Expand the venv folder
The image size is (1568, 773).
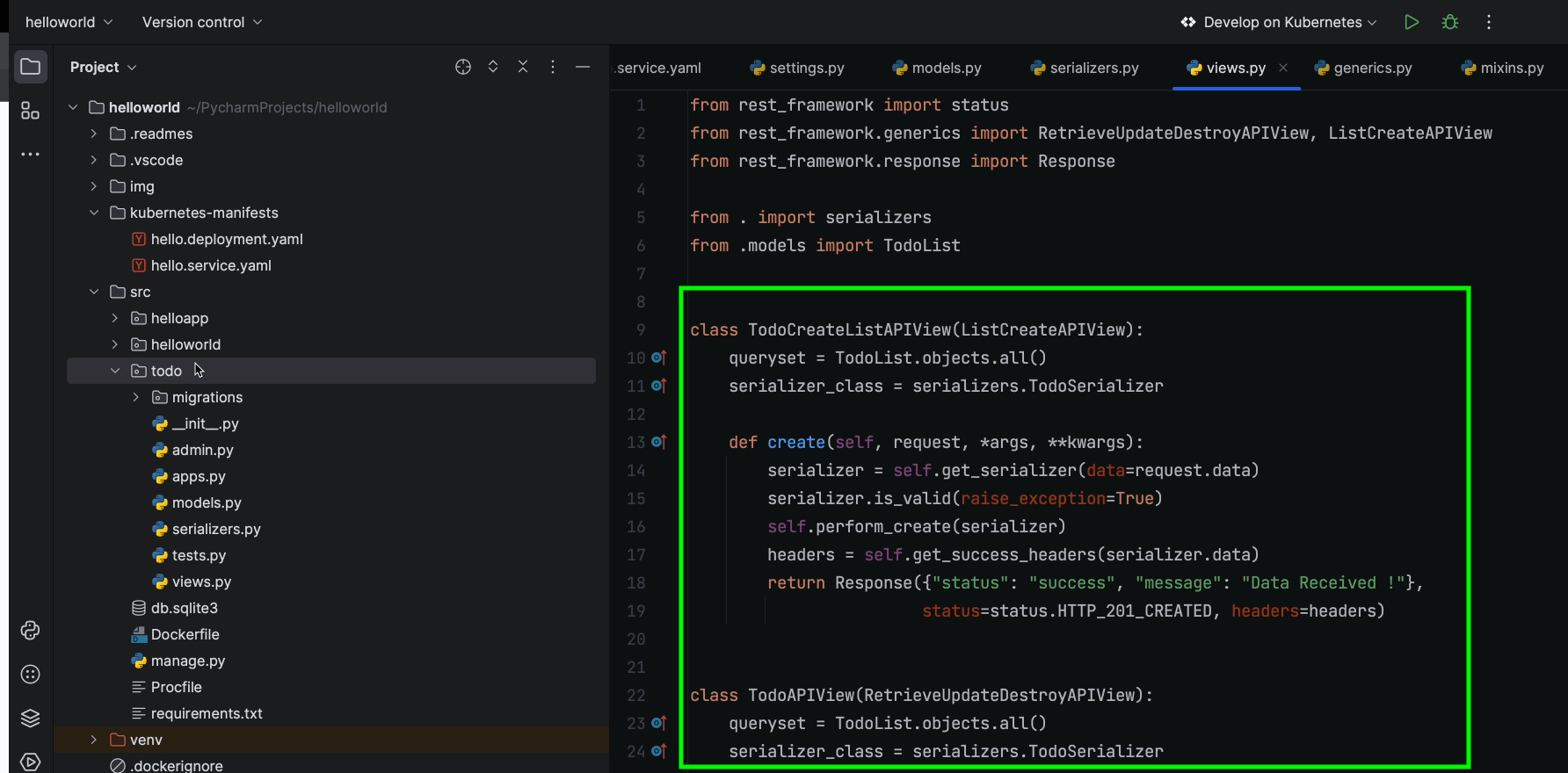(x=94, y=740)
